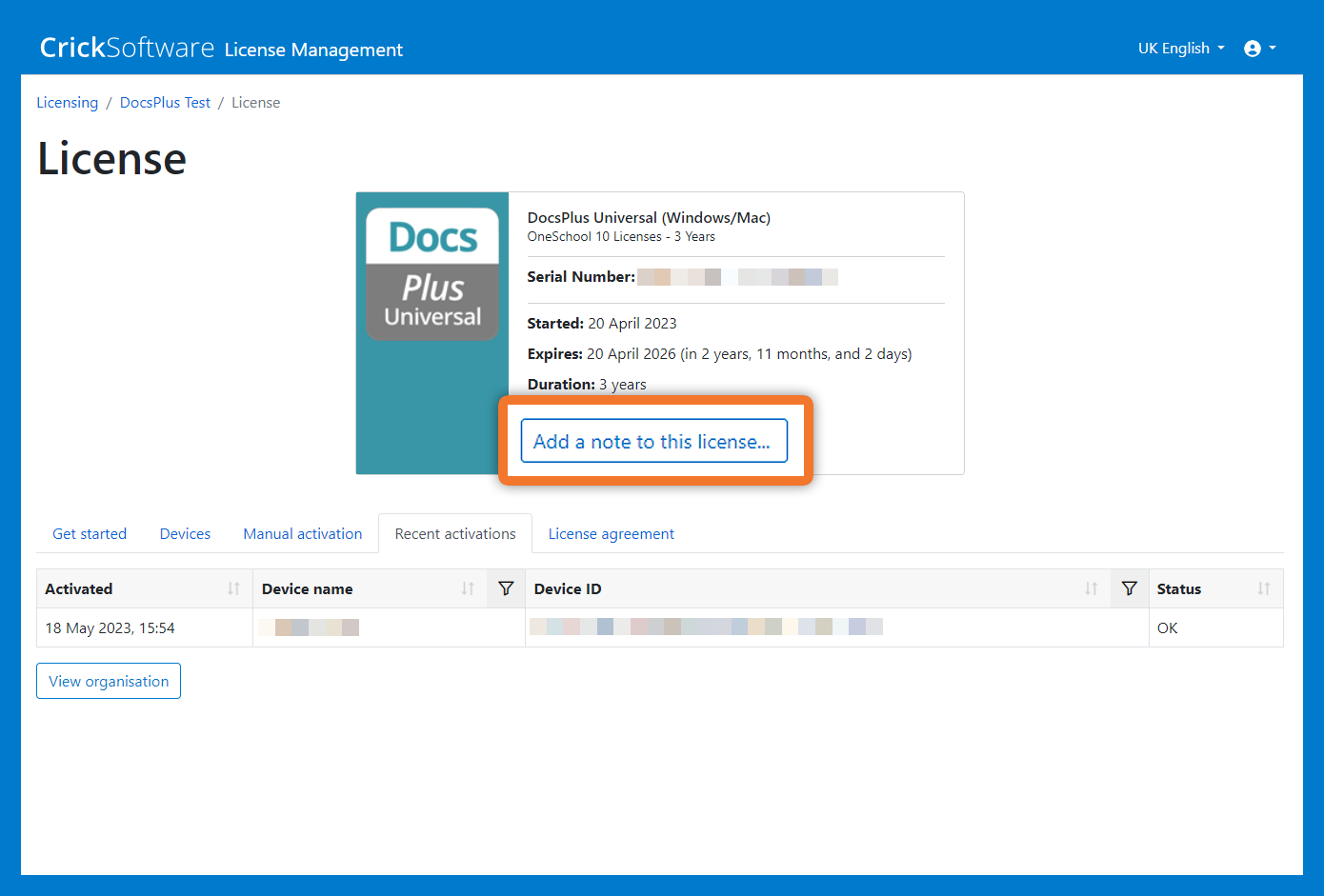The width and height of the screenshot is (1324, 896).
Task: Click Add a note to this license
Action: (x=653, y=441)
